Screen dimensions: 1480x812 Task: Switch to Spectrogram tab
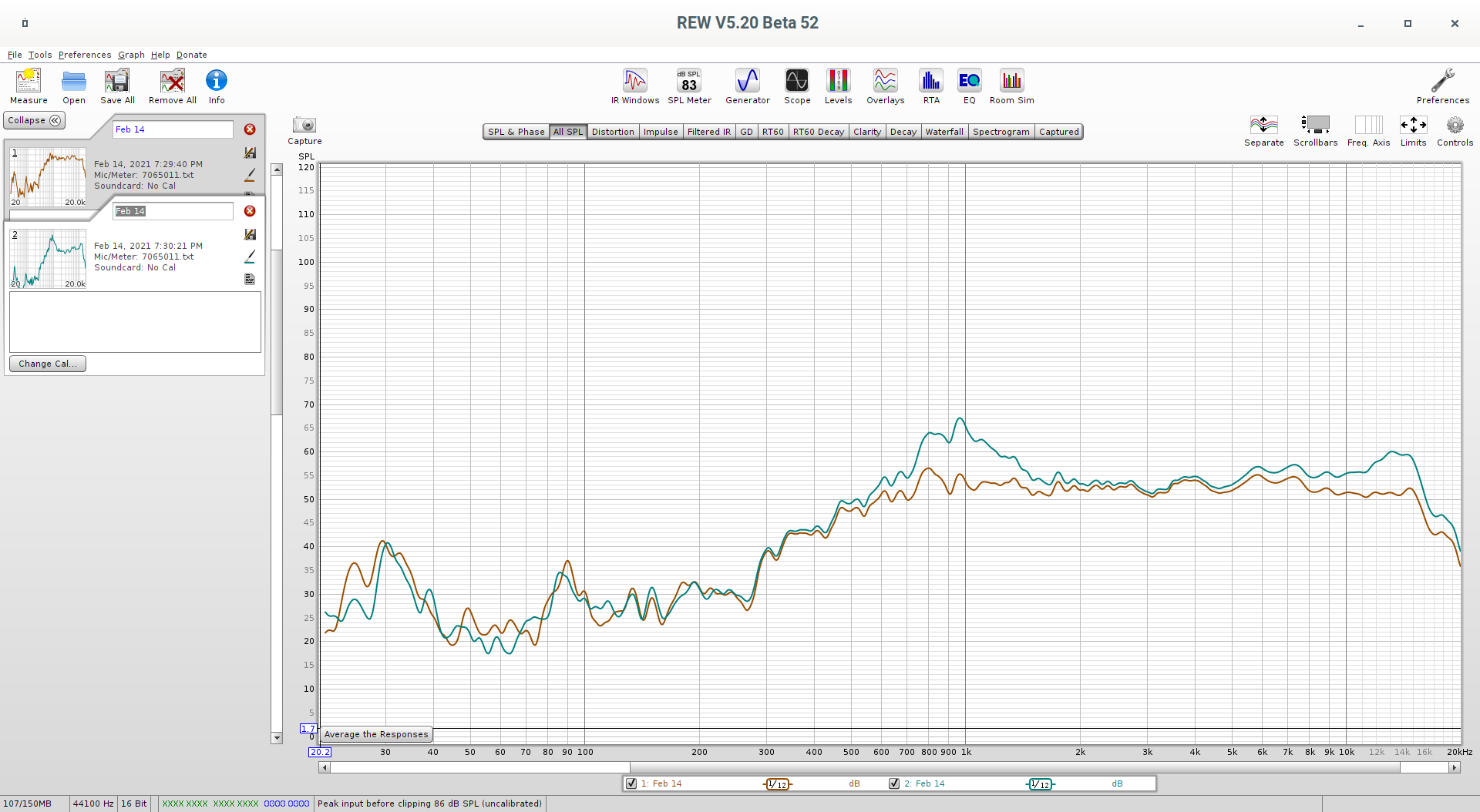(1001, 132)
